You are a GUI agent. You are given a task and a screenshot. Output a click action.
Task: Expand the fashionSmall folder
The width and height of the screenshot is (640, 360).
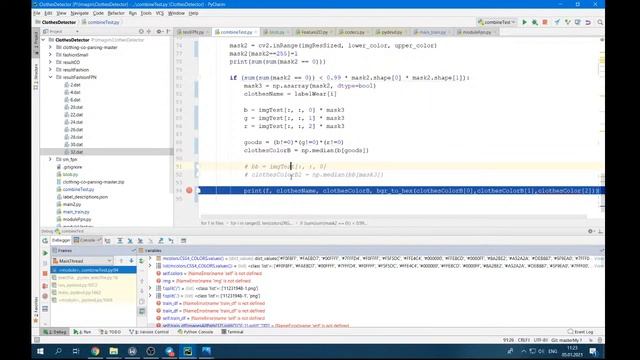click(51, 55)
